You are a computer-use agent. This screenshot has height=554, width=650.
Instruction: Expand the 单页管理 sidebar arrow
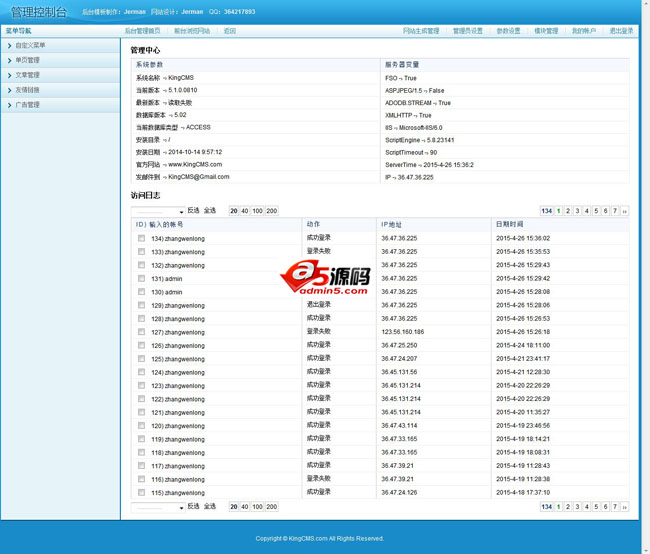(x=10, y=61)
